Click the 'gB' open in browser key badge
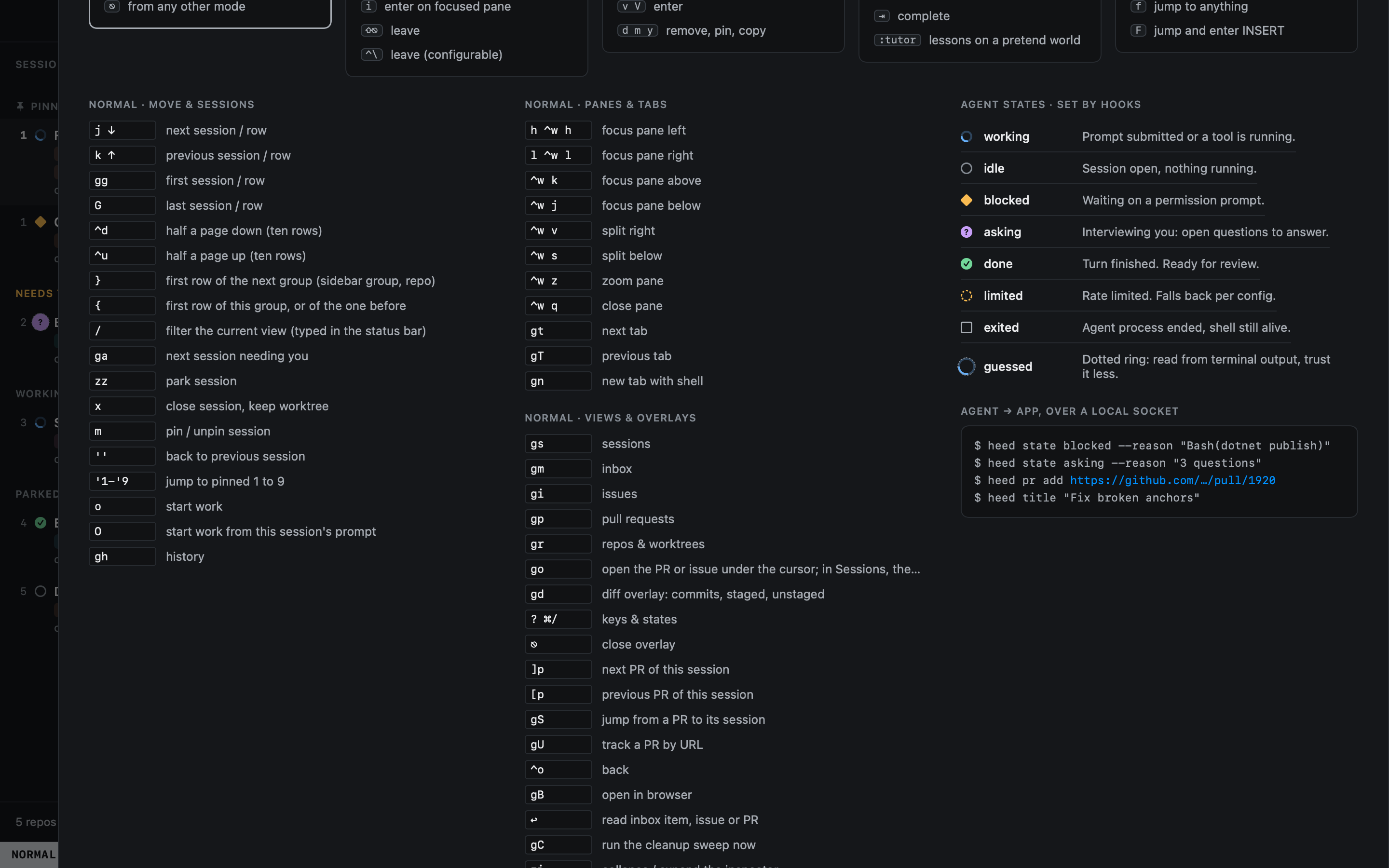Image resolution: width=1389 pixels, height=868 pixels. (x=558, y=795)
